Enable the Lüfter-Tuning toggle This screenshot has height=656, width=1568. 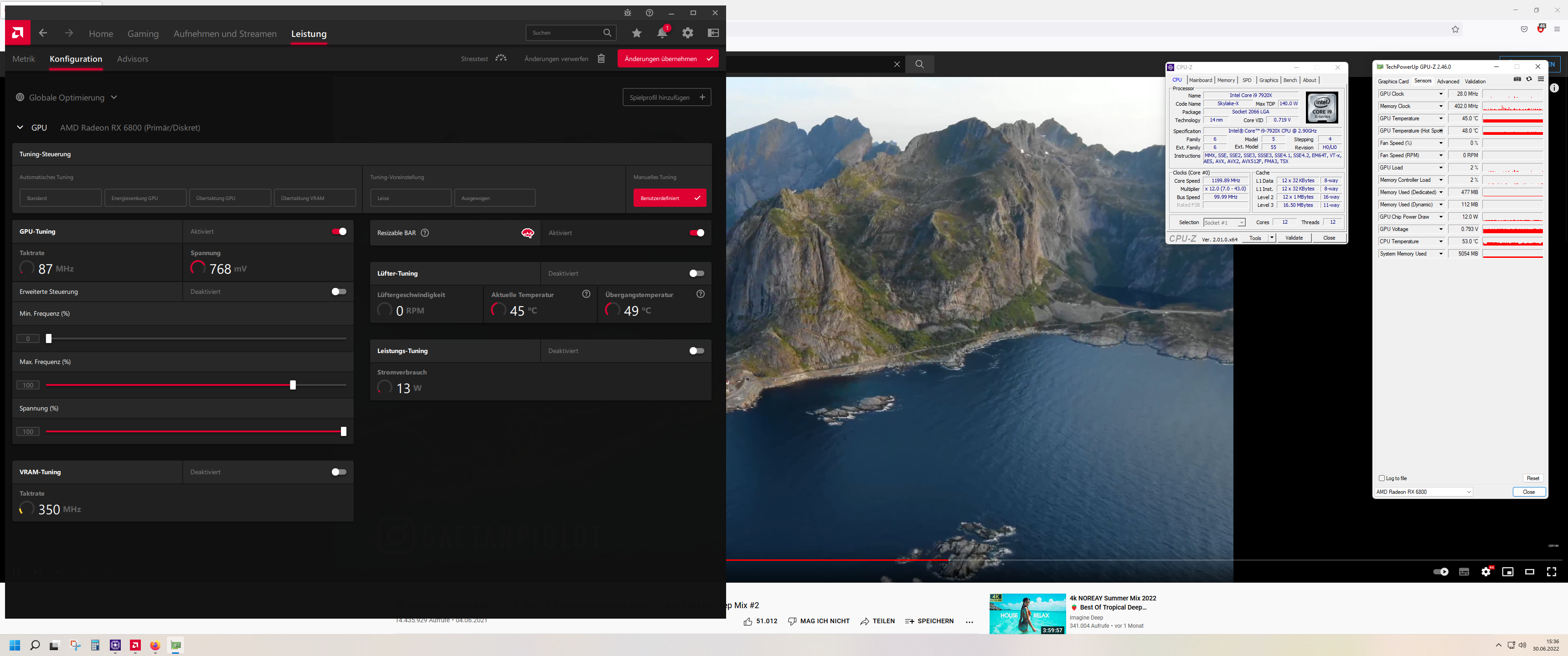pyautogui.click(x=696, y=273)
